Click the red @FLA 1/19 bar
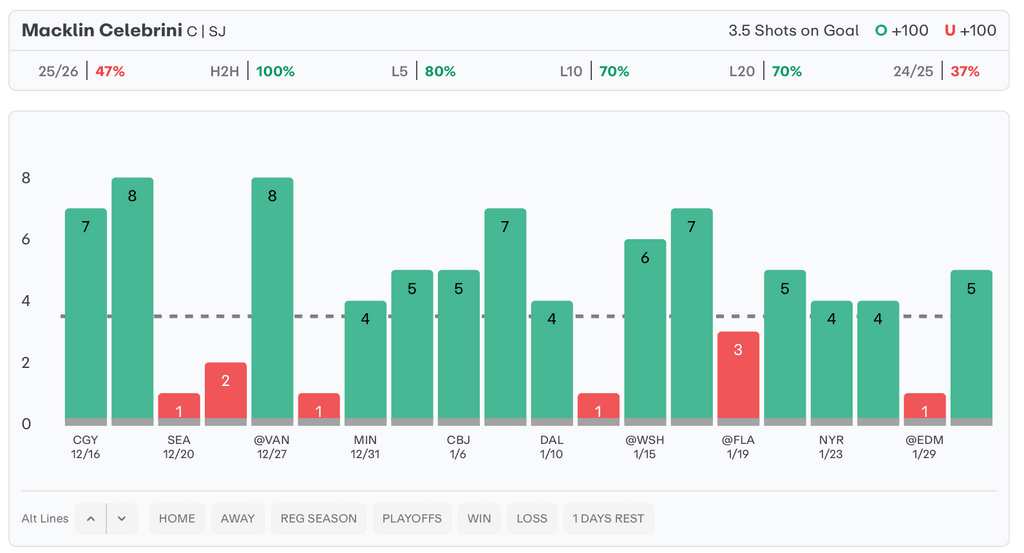 (x=738, y=377)
